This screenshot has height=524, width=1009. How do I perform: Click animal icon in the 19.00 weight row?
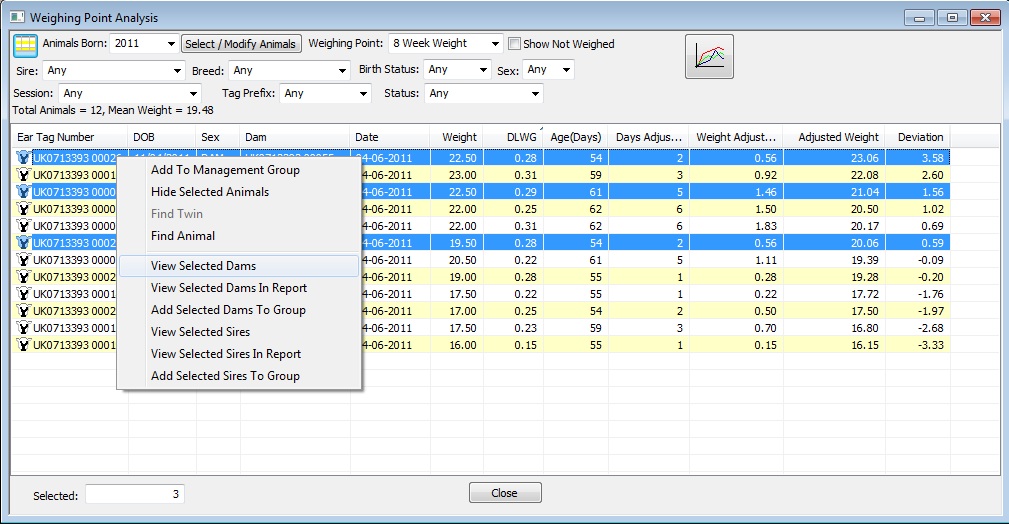[x=24, y=277]
